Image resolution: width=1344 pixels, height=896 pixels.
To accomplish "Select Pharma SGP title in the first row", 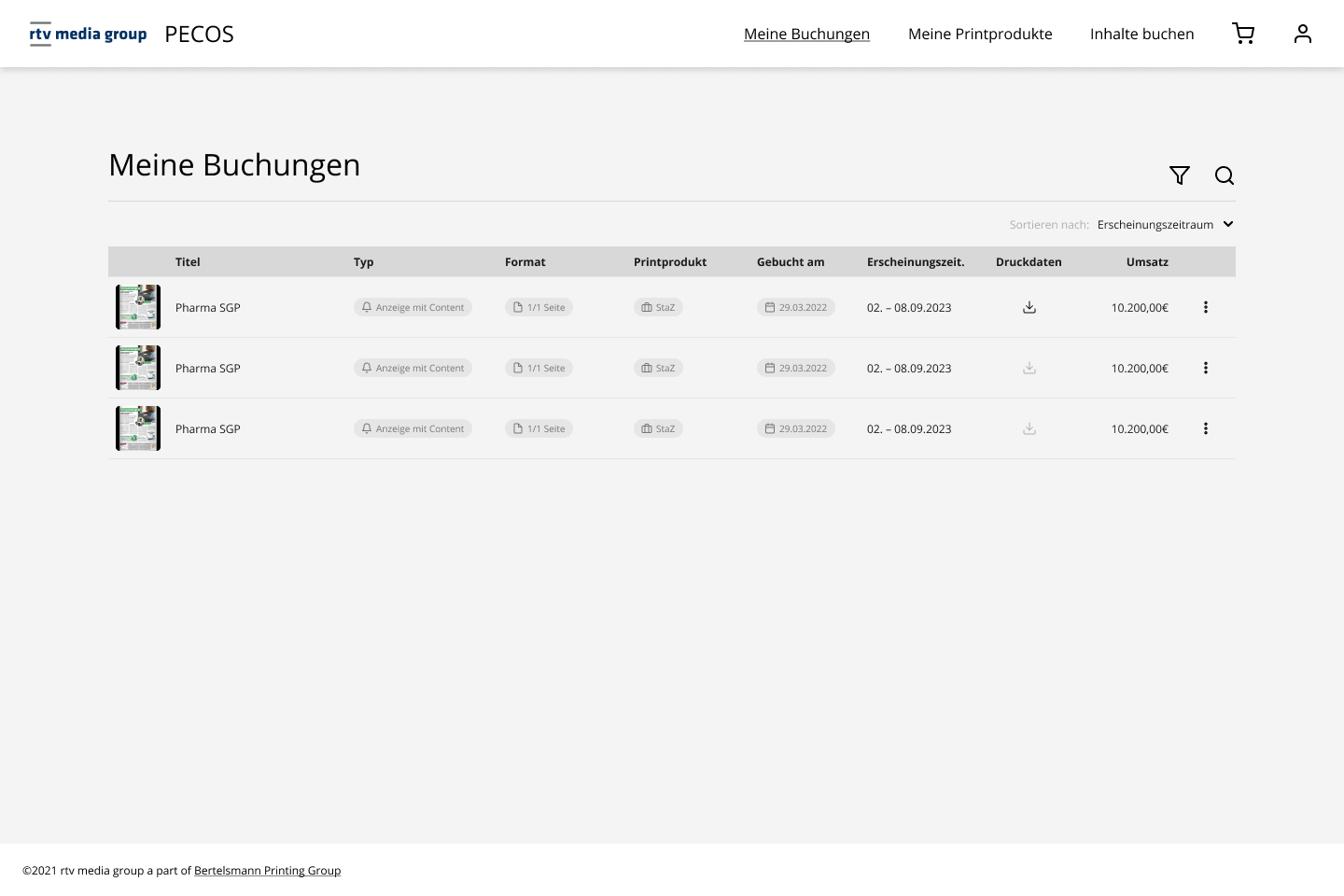I will click(208, 308).
